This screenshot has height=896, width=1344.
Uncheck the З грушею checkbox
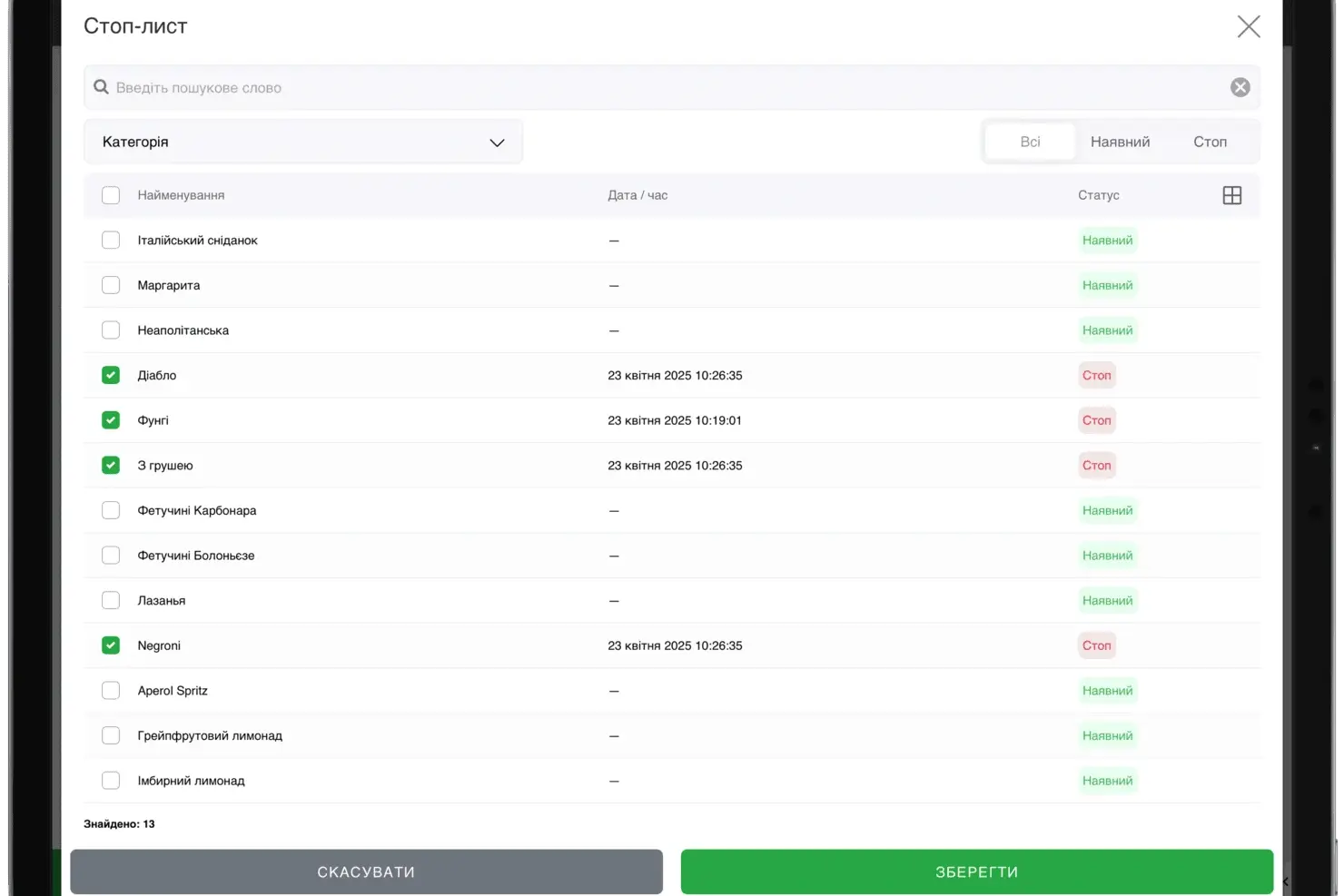point(111,465)
